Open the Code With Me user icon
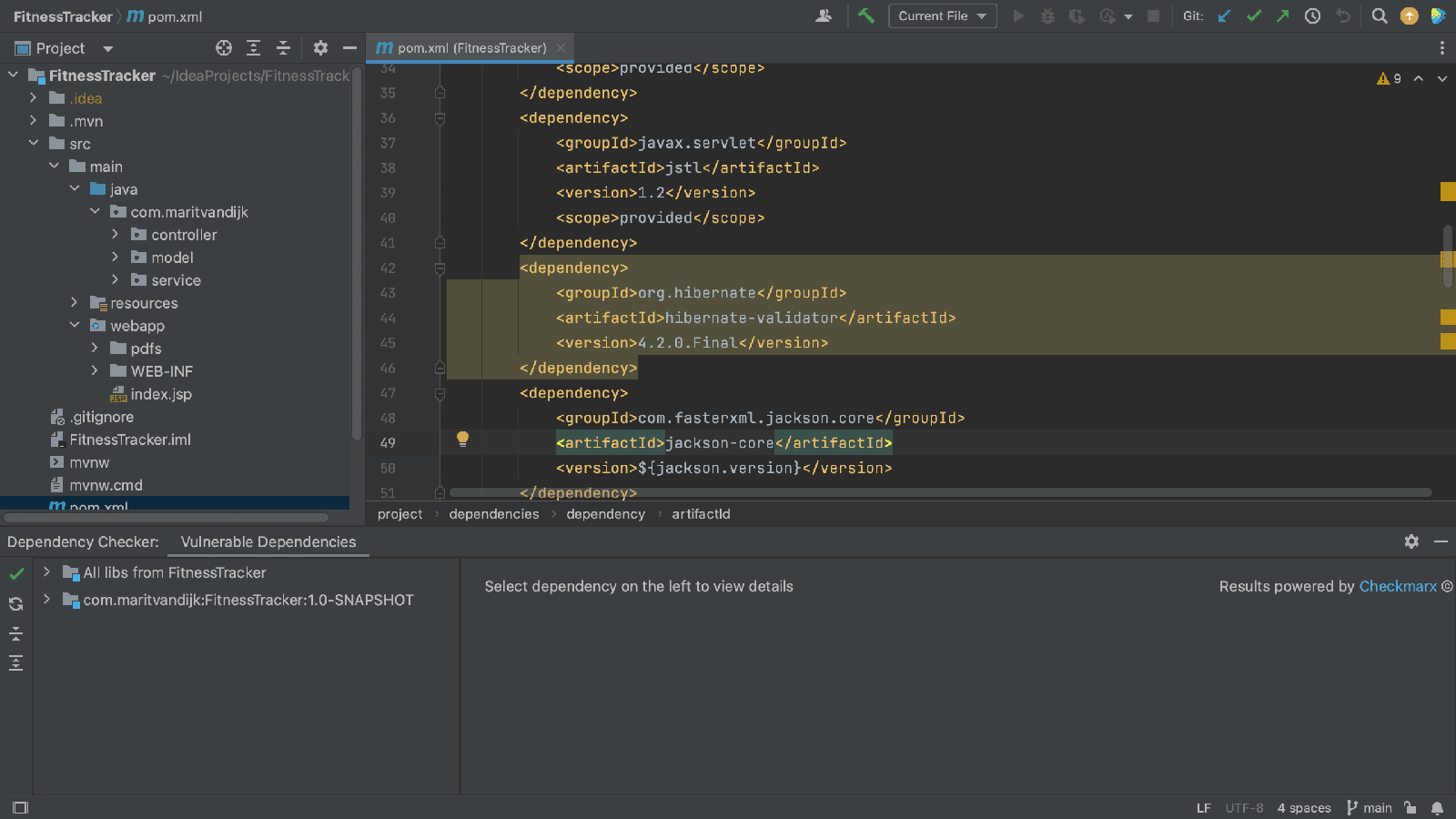This screenshot has height=819, width=1456. click(824, 16)
